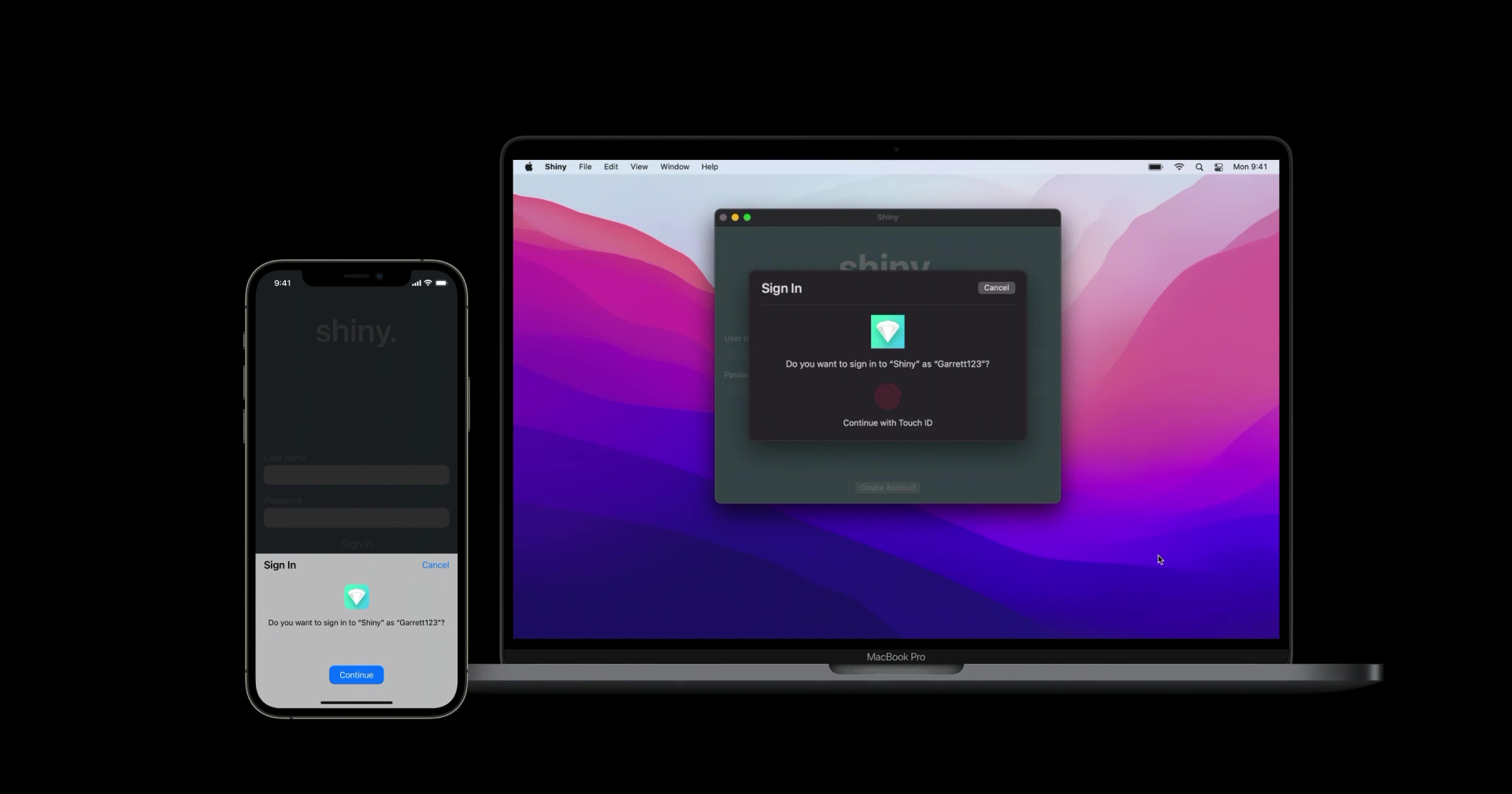Click the Mac dialog's Garrett123 sign-in prompt text
Screen dimensions: 1512x794
[x=888, y=364]
